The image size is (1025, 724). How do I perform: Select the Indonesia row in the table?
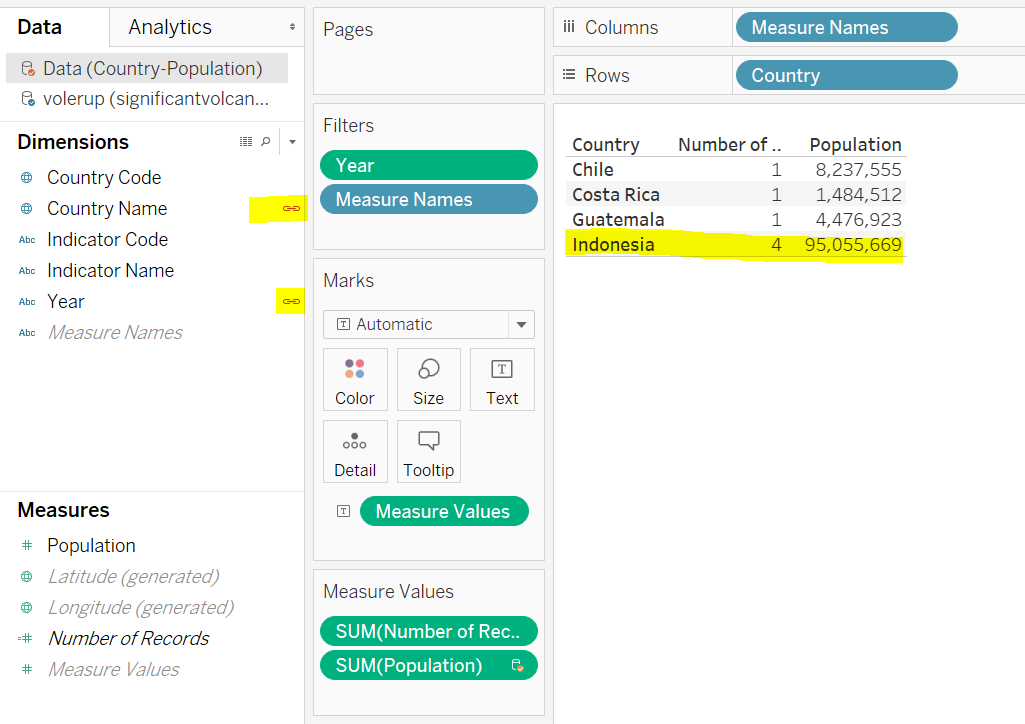[613, 245]
